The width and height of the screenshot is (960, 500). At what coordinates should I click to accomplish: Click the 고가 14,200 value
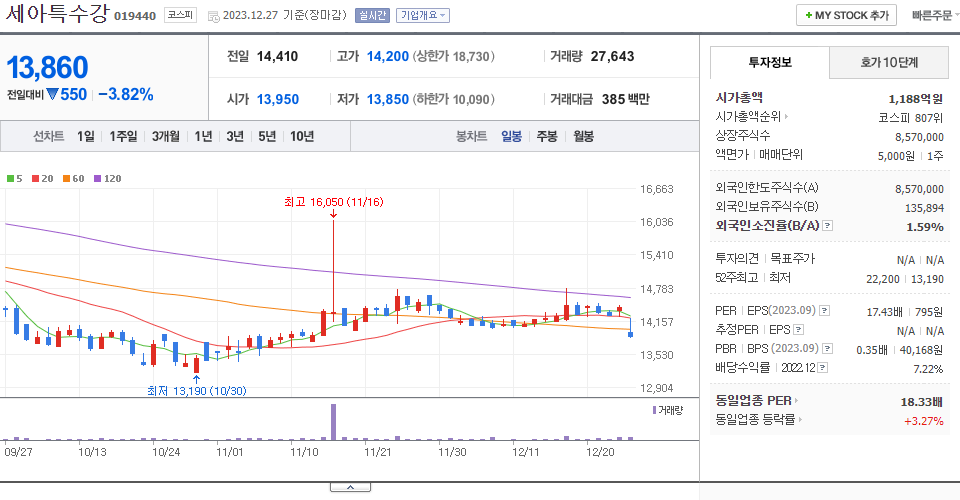[x=388, y=56]
